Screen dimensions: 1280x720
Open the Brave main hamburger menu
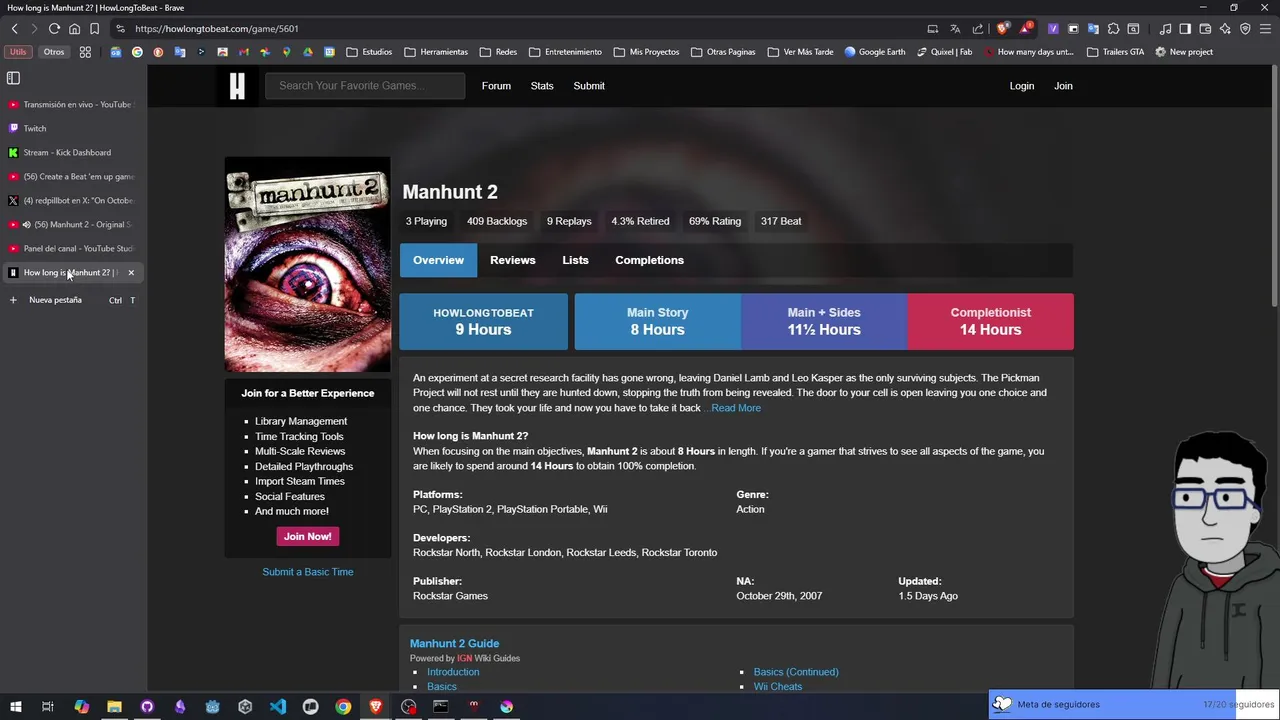1265,29
